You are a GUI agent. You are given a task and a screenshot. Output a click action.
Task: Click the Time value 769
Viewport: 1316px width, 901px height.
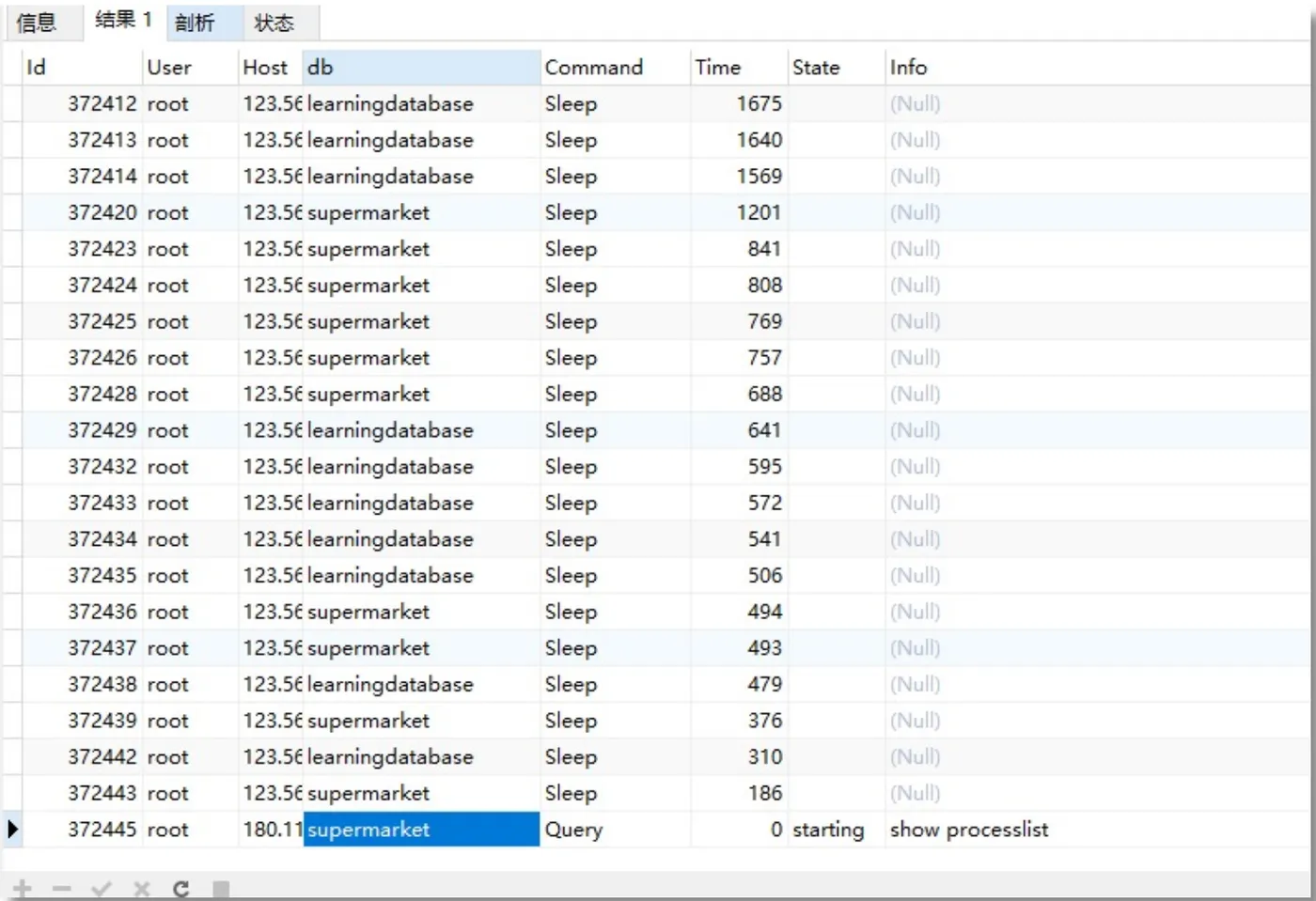(764, 321)
